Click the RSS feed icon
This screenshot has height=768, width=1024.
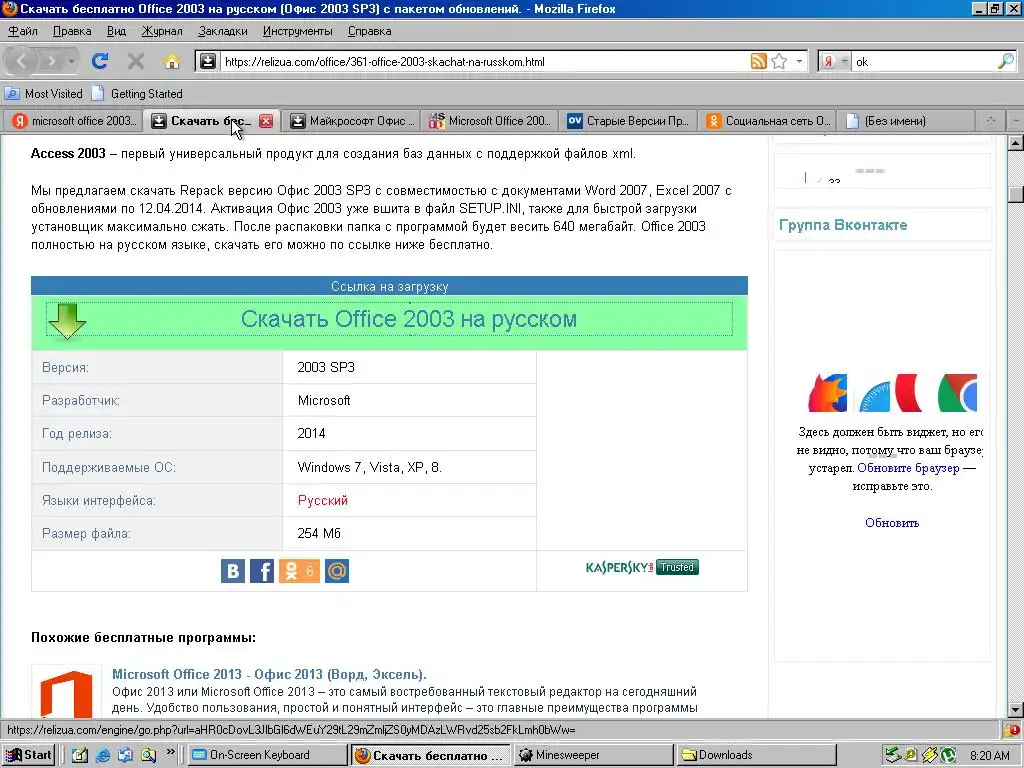(x=758, y=61)
